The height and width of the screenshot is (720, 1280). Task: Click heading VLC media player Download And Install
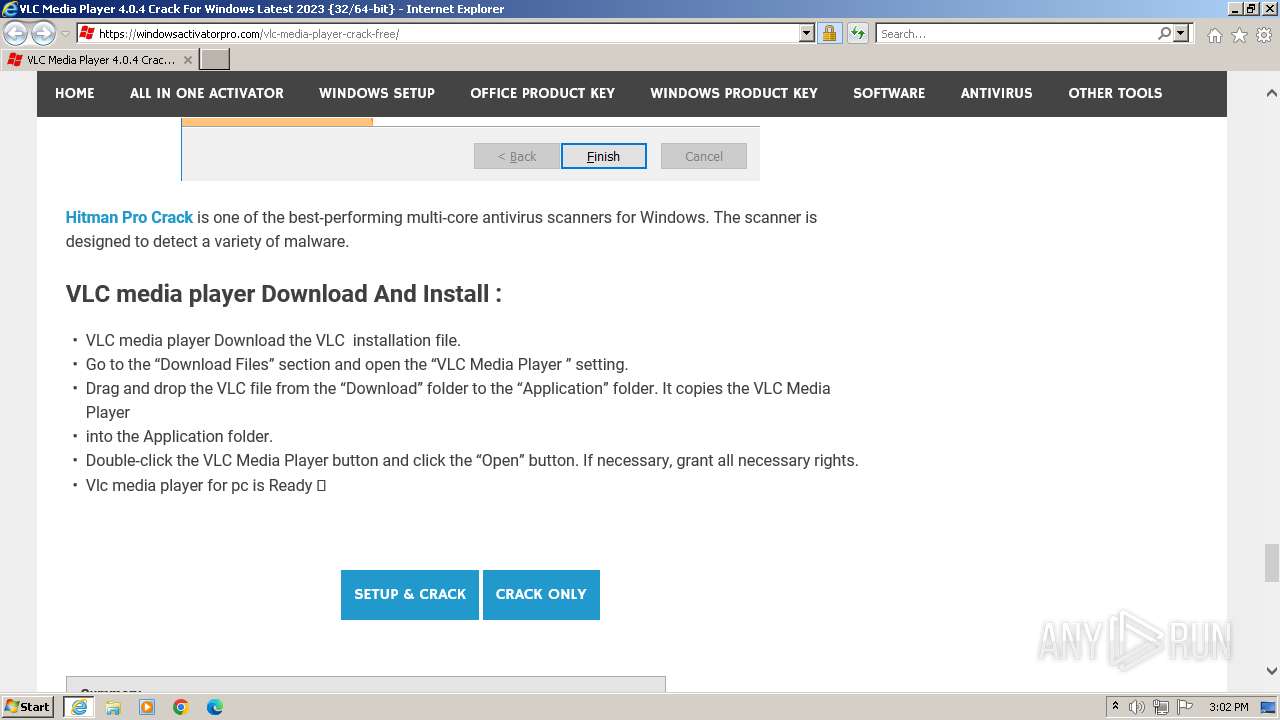(x=284, y=294)
